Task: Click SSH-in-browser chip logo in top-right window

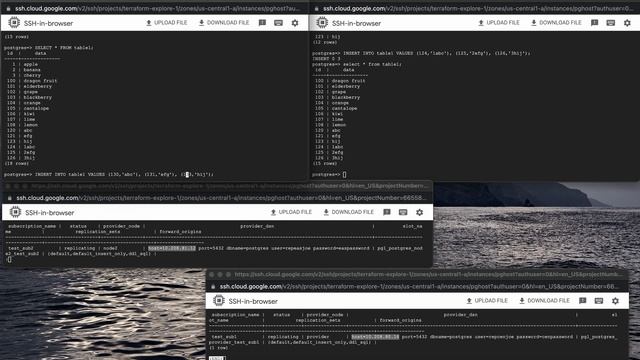Action: 322,23
